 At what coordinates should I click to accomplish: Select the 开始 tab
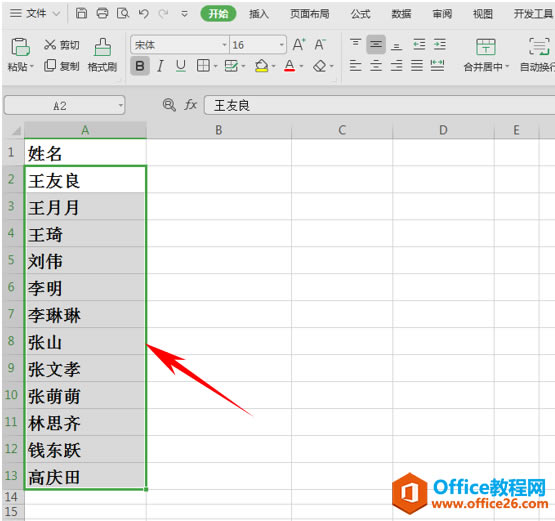(x=218, y=14)
